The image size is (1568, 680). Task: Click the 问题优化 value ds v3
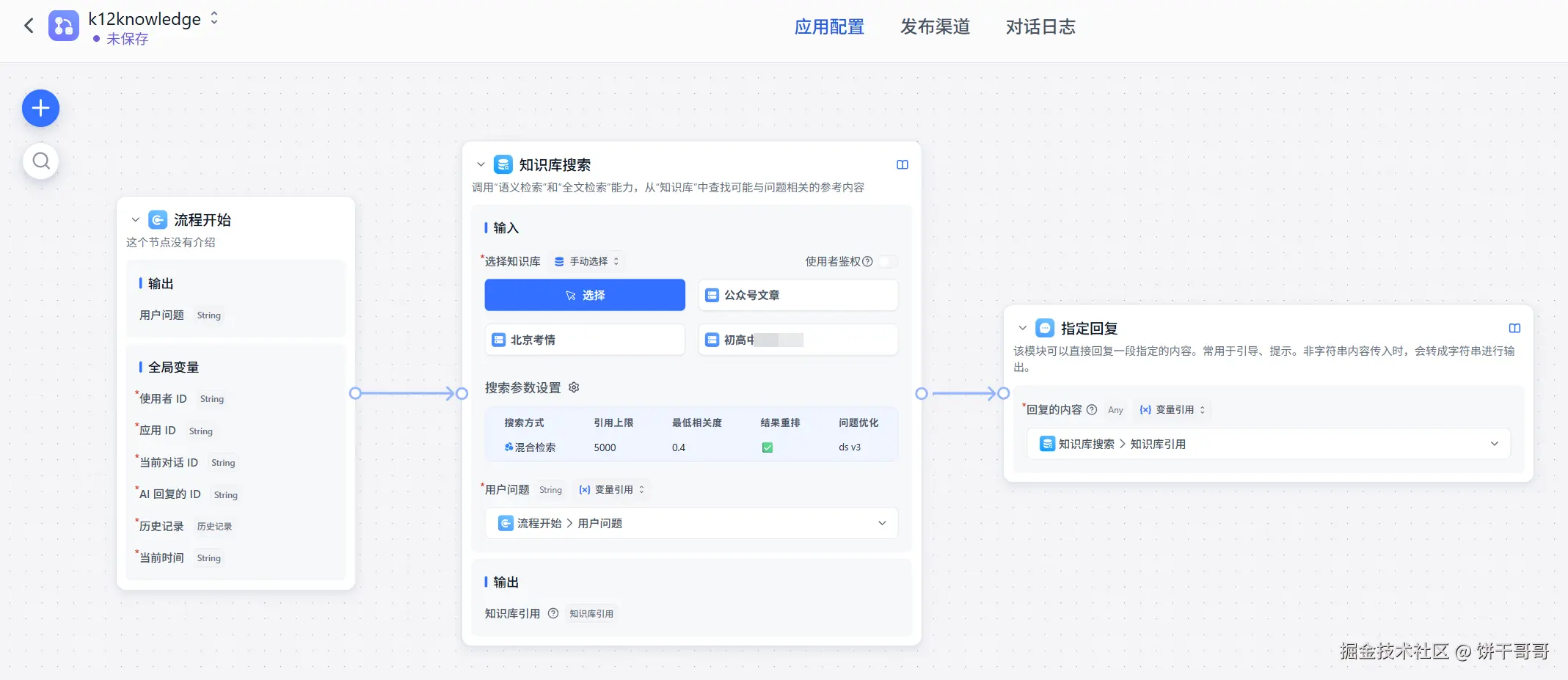click(x=850, y=447)
